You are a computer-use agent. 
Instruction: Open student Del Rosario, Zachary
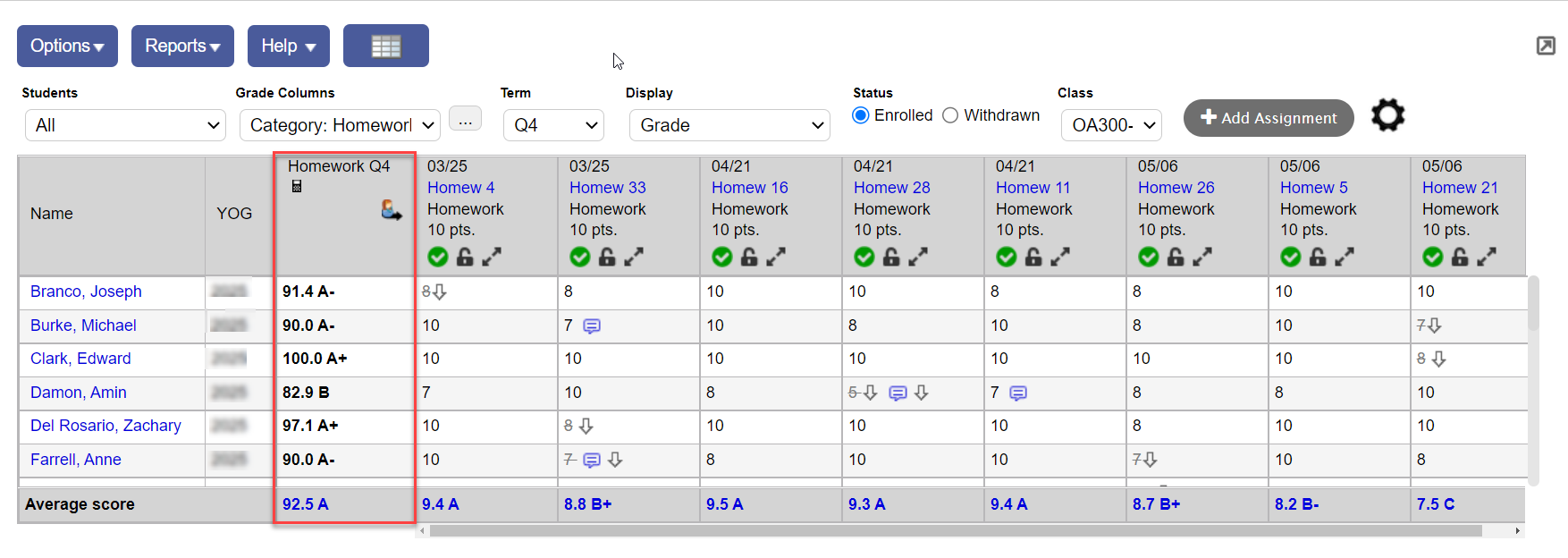(x=105, y=426)
